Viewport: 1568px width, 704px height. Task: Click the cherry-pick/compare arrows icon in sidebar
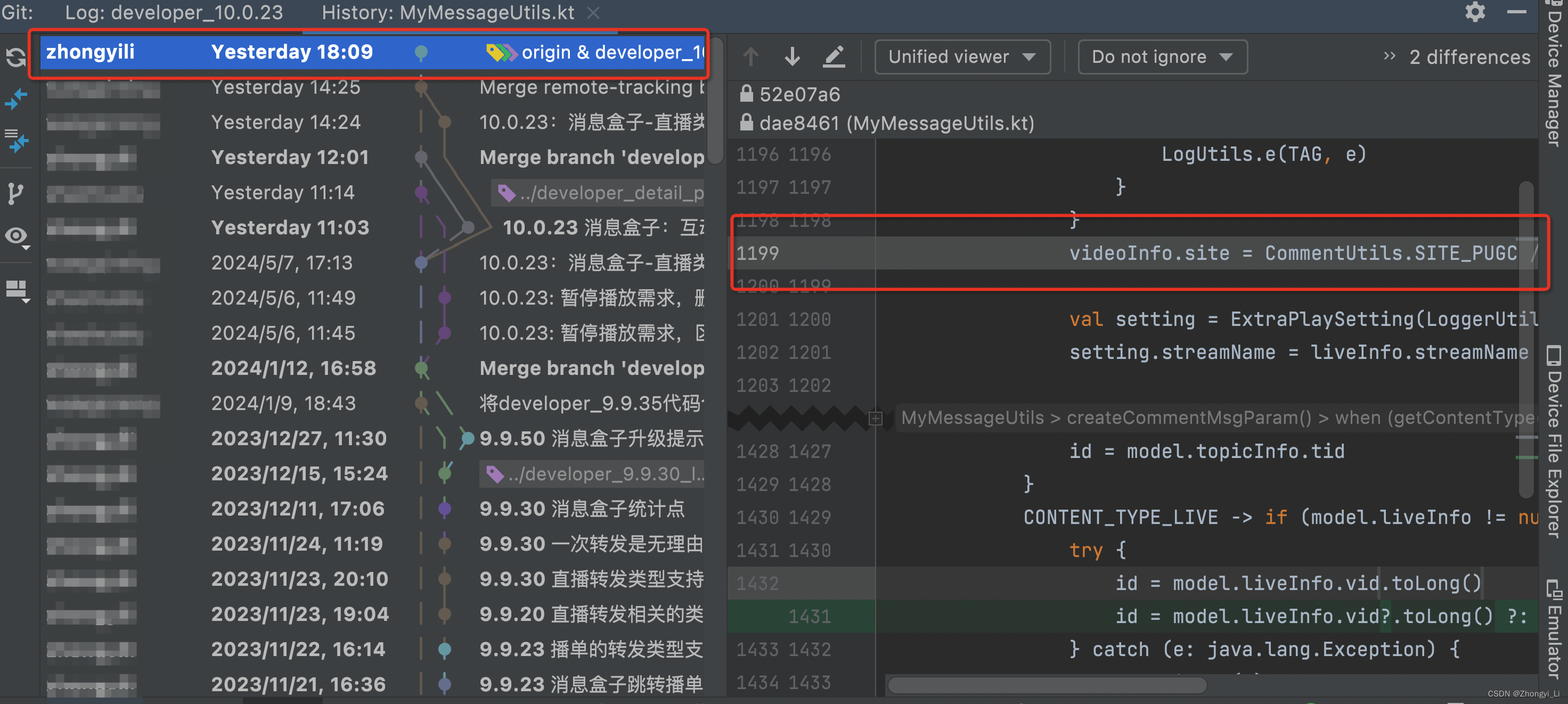(16, 99)
